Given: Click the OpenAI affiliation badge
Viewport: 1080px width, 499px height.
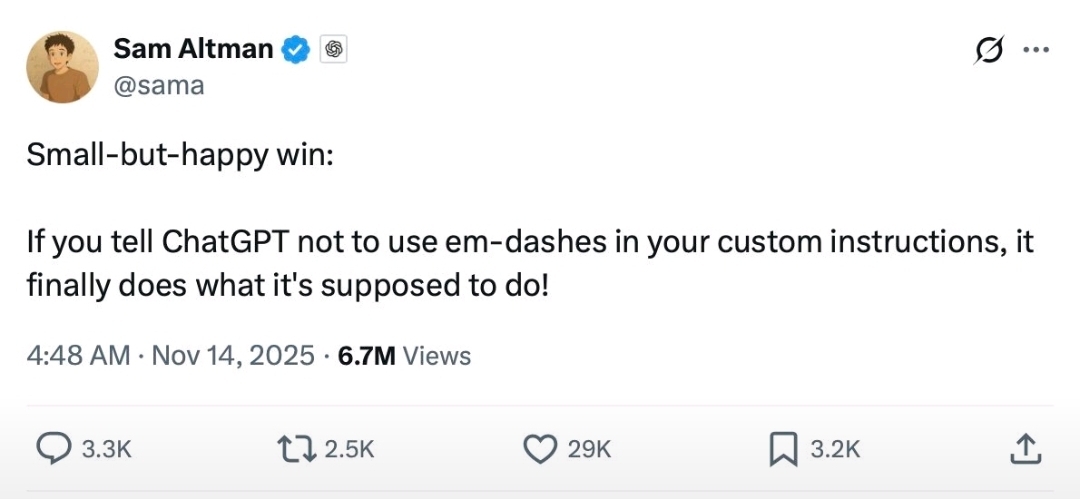Looking at the screenshot, I should [333, 49].
